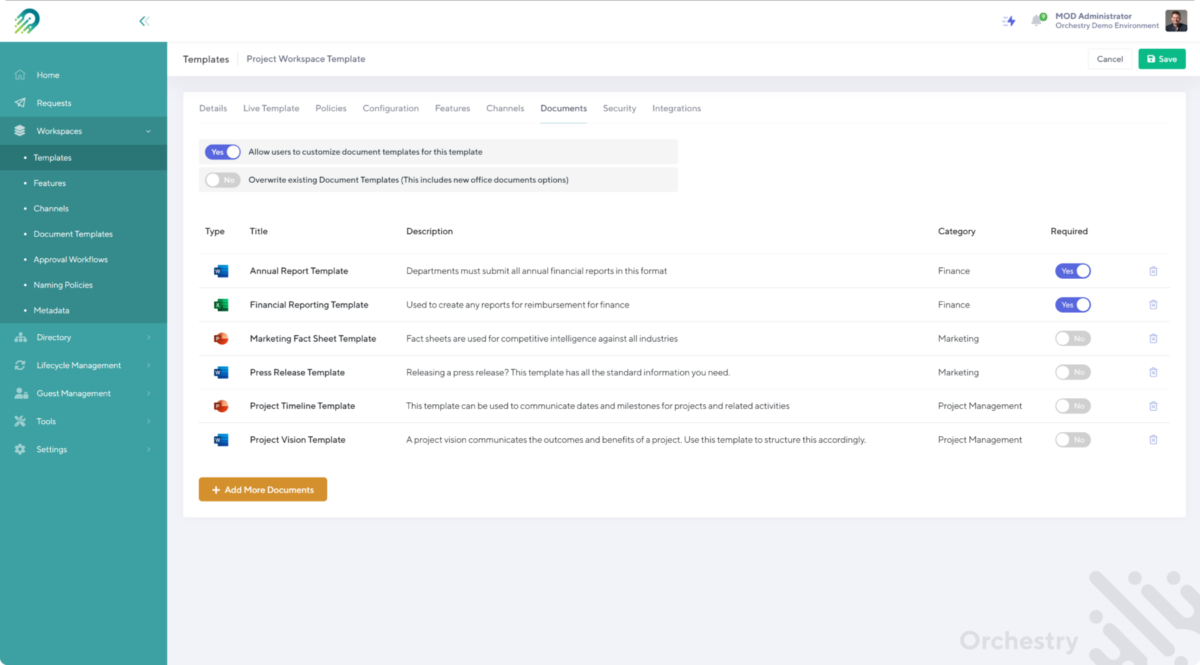1200x665 pixels.
Task: Switch to the Details tab
Action: click(x=213, y=108)
